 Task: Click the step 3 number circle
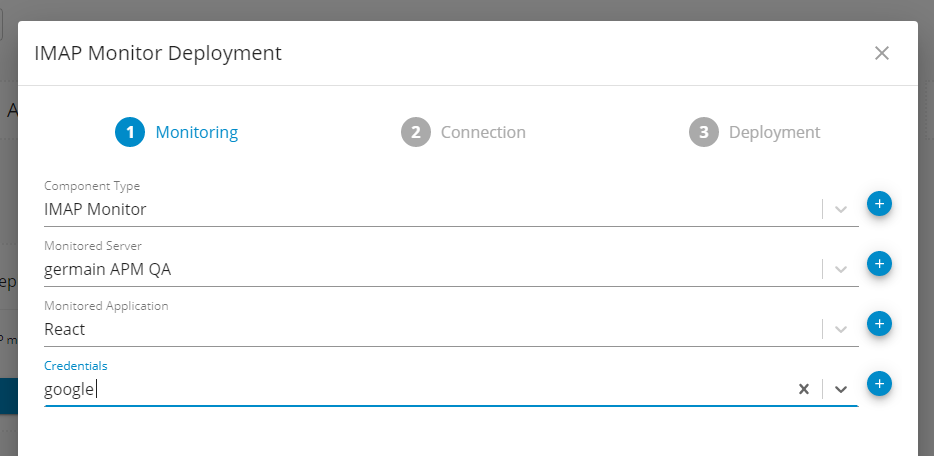click(x=704, y=132)
